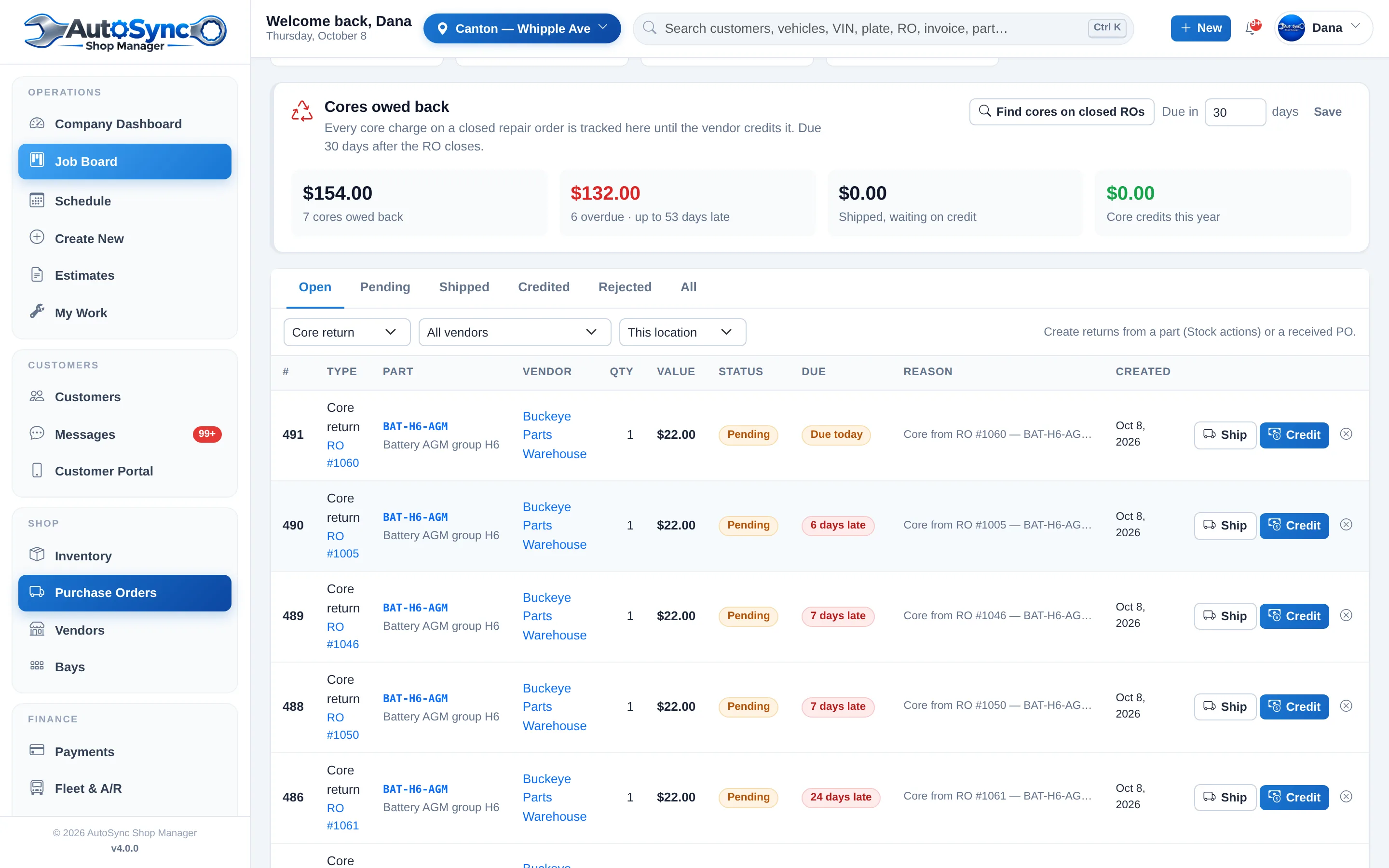Switch to the Pending tab

[x=384, y=287]
